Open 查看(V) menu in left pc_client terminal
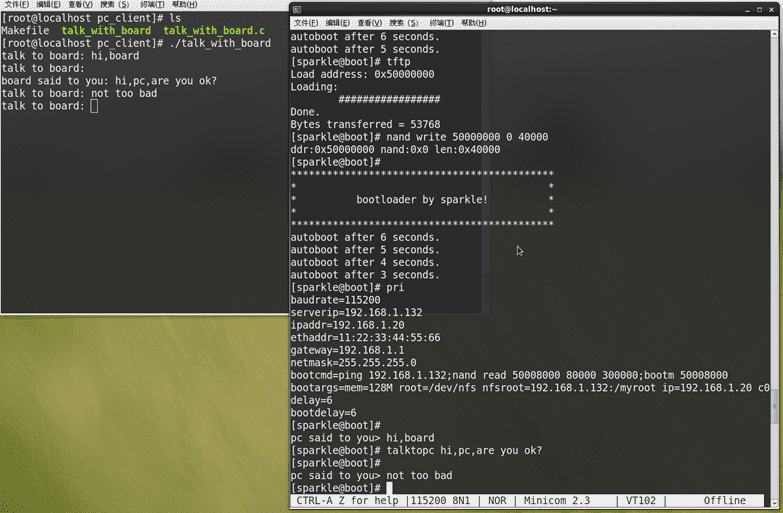This screenshot has width=783, height=513. pyautogui.click(x=81, y=5)
